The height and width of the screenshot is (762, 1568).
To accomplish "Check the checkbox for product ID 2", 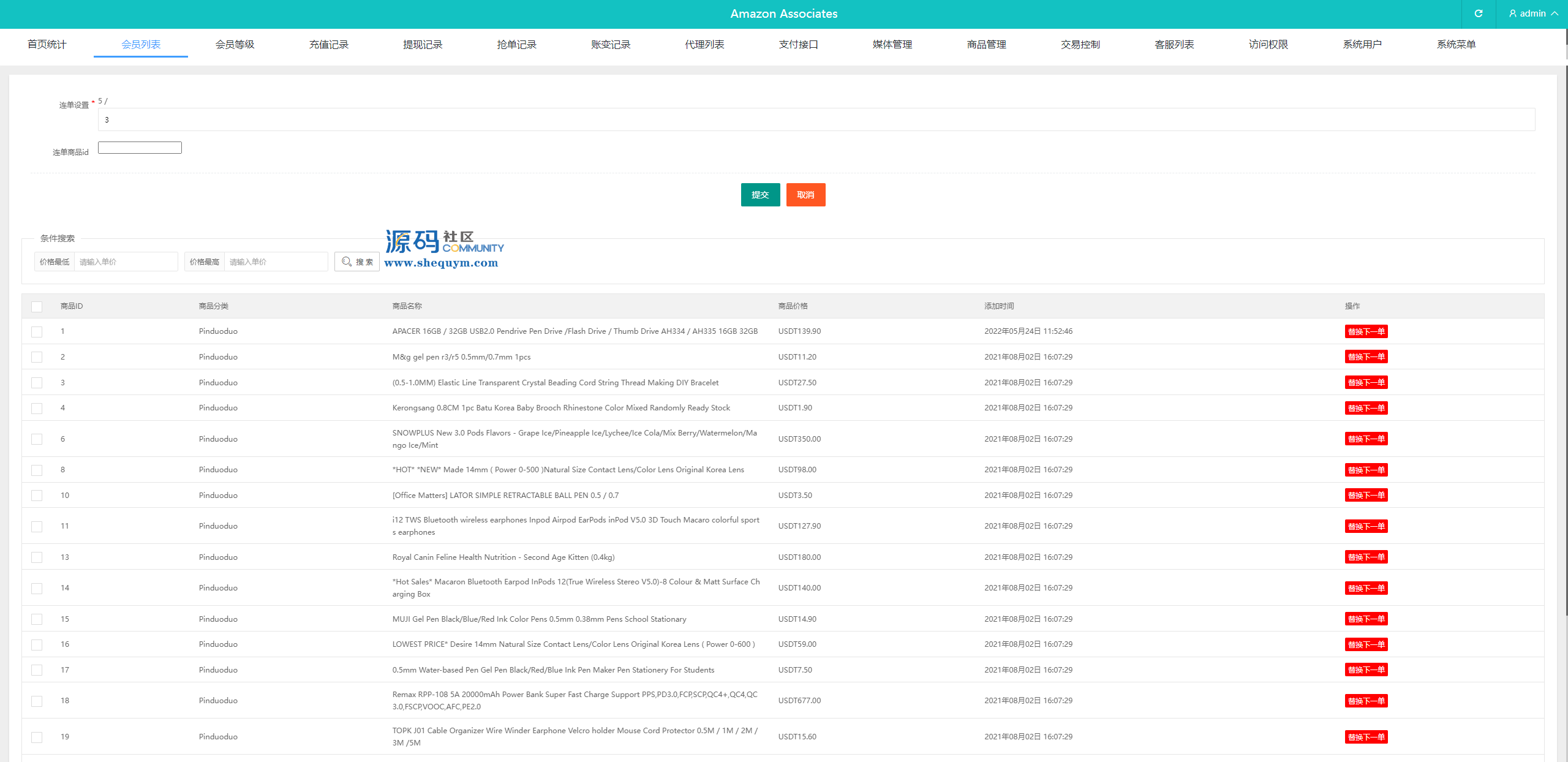I will [x=37, y=357].
